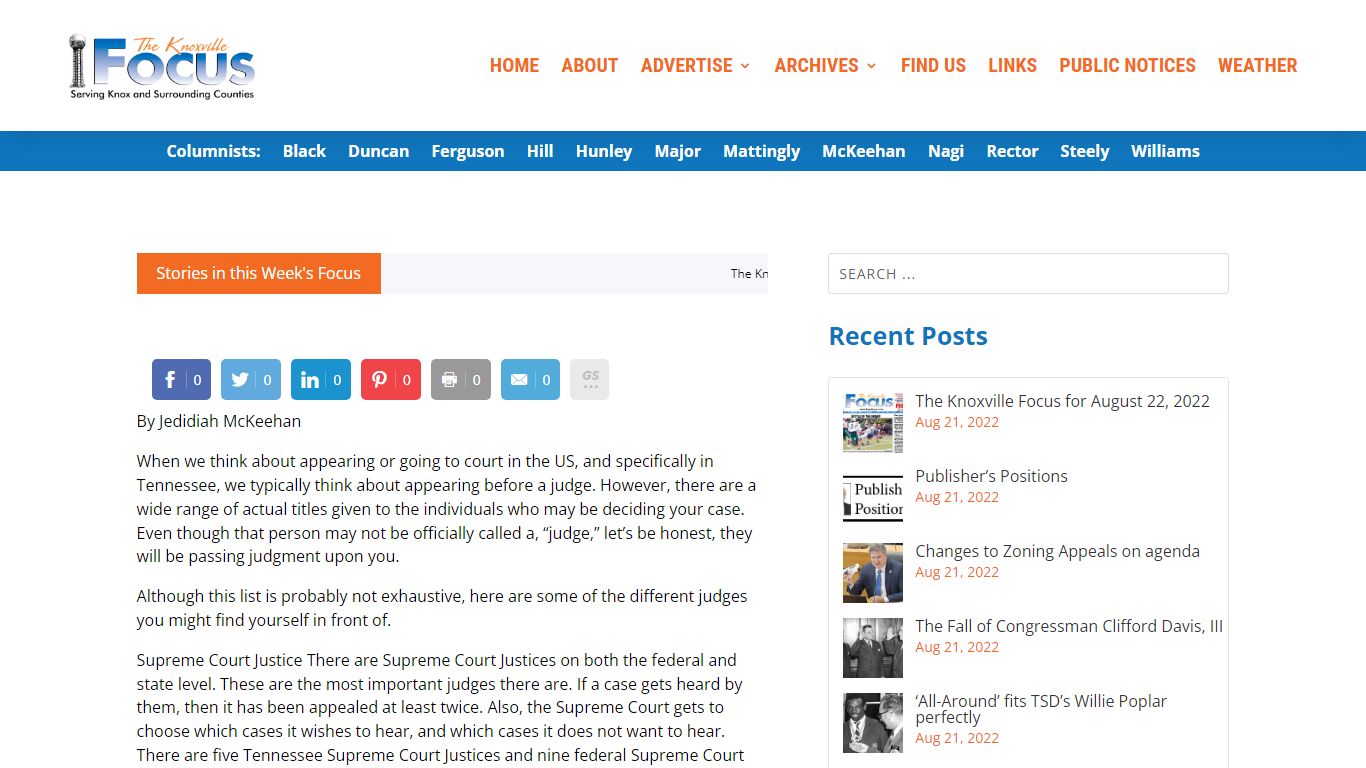Check the Weather page
The image size is (1366, 768).
point(1257,66)
